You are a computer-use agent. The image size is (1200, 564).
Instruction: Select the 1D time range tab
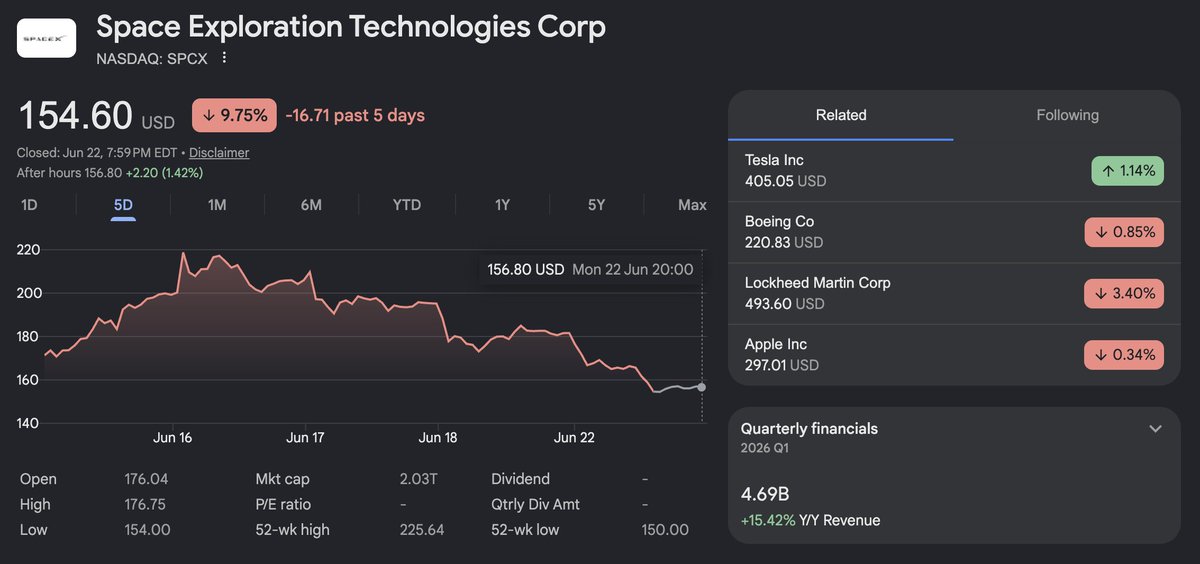[x=30, y=205]
